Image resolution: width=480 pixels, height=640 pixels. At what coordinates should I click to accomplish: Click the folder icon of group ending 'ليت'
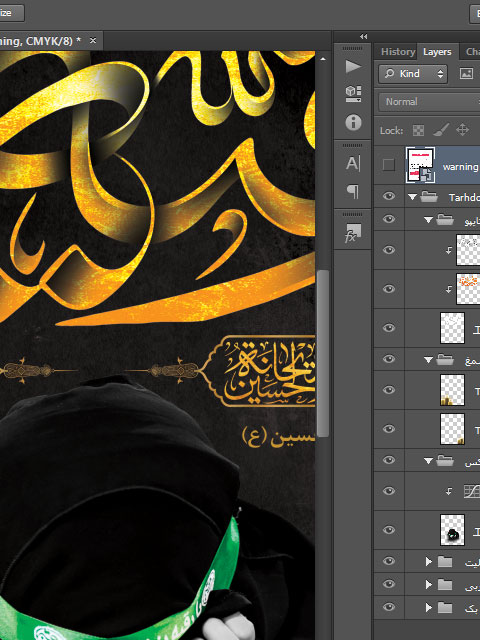point(445,562)
